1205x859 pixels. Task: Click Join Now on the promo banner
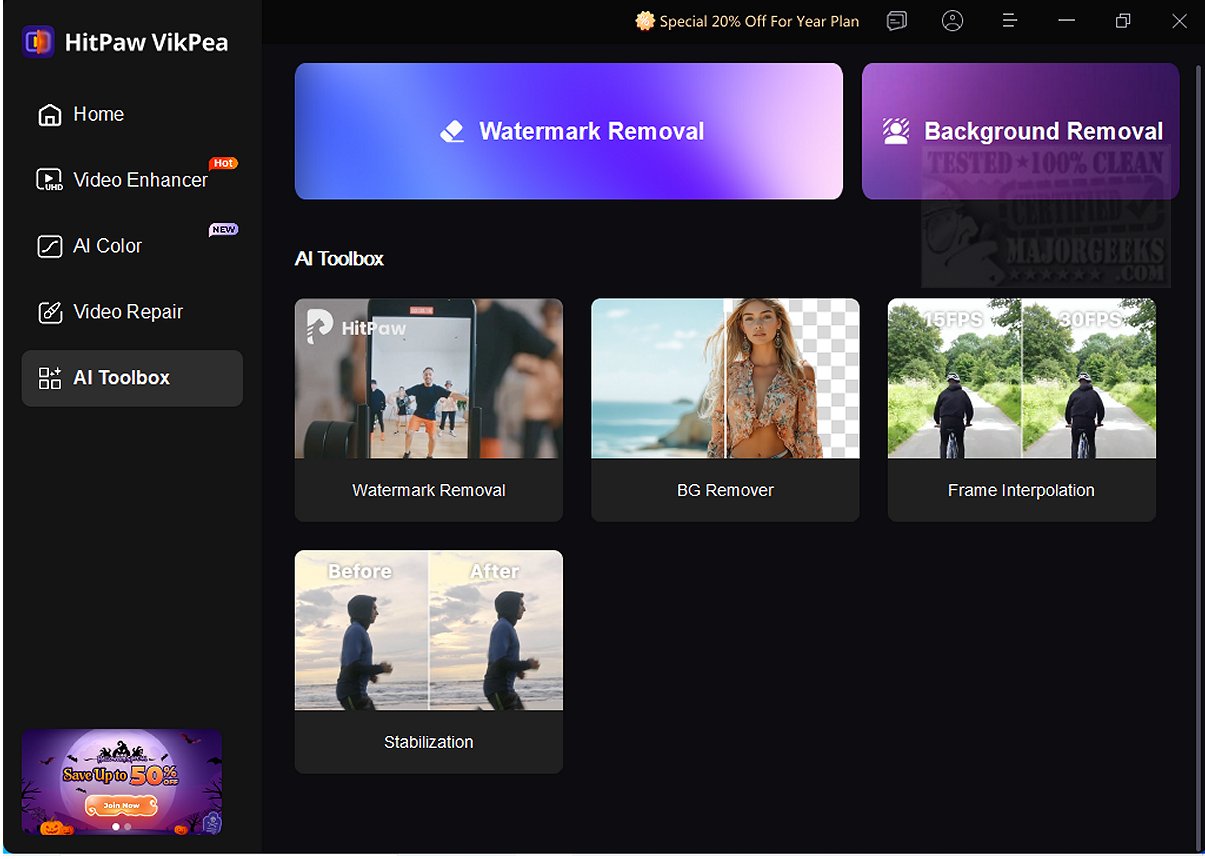pyautogui.click(x=122, y=805)
